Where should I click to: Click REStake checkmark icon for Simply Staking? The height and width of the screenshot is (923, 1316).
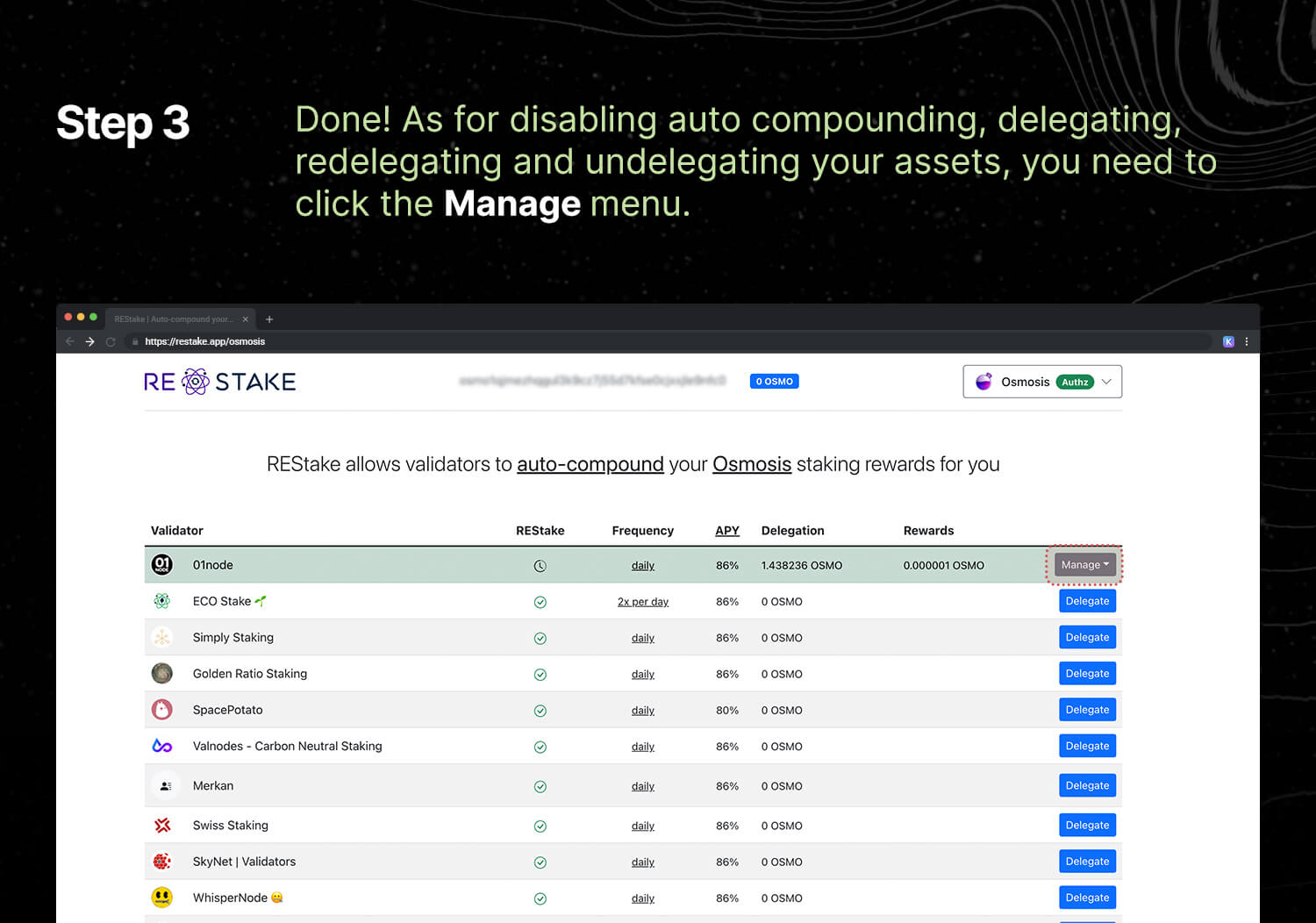point(540,638)
